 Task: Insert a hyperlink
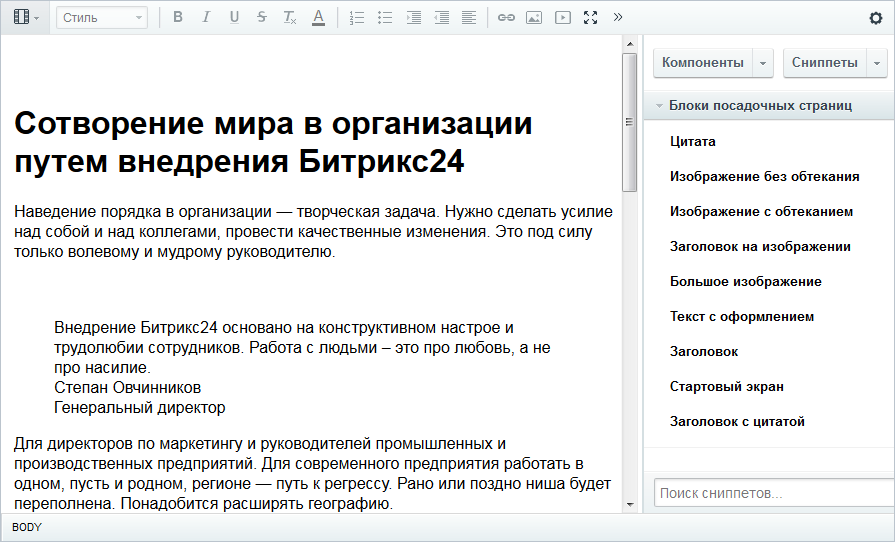[x=506, y=18]
